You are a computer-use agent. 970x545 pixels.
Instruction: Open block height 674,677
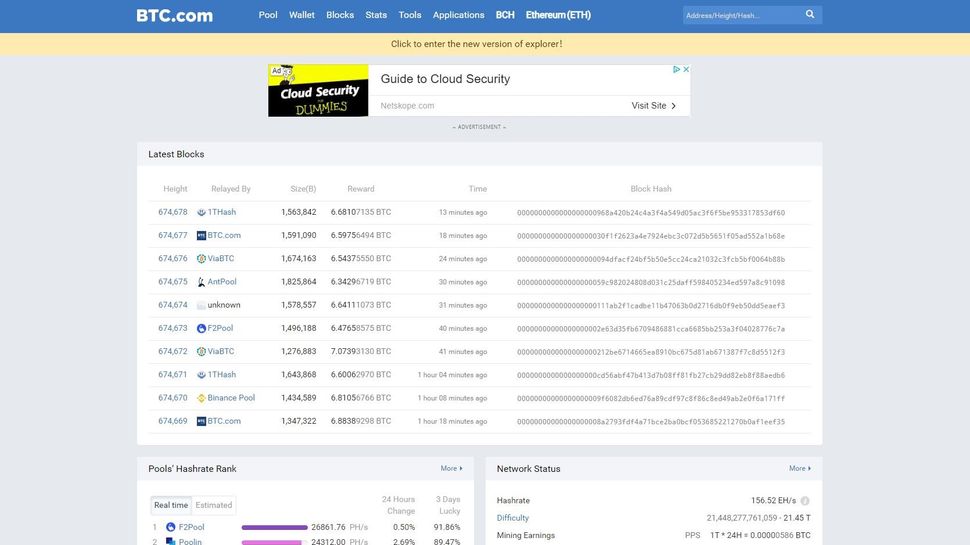coord(173,236)
